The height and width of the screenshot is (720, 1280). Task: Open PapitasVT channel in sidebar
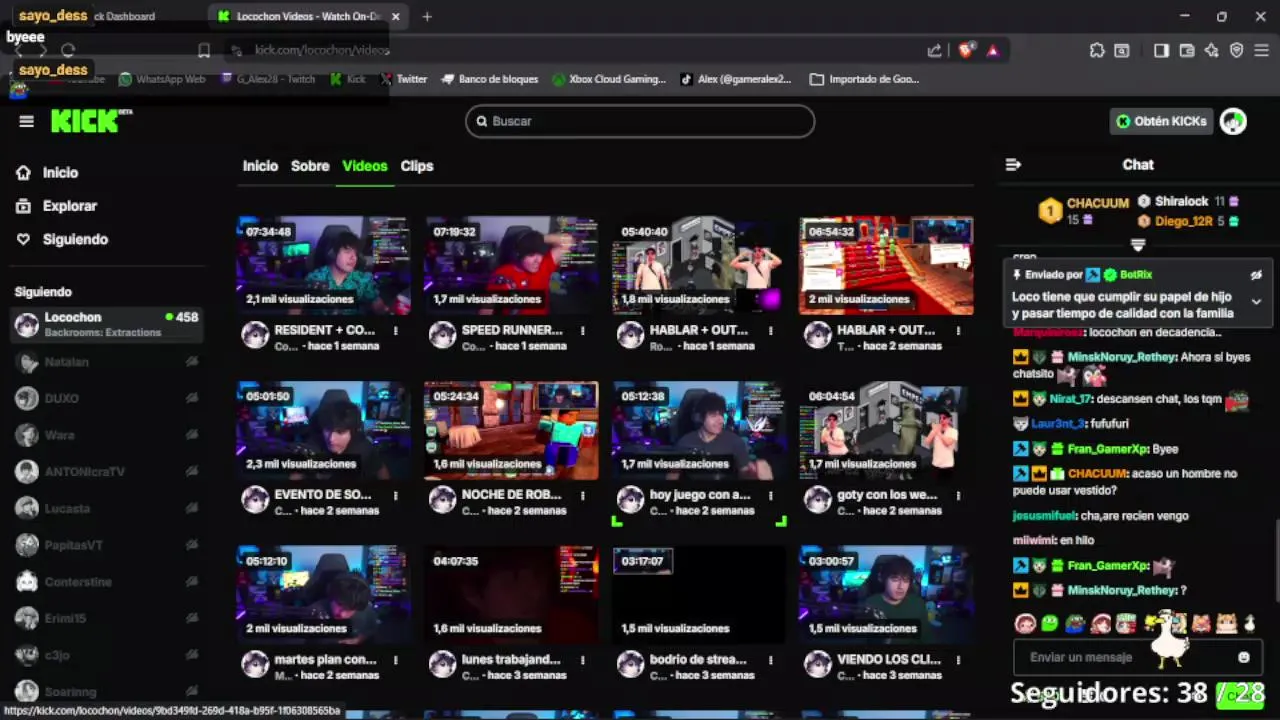107,545
